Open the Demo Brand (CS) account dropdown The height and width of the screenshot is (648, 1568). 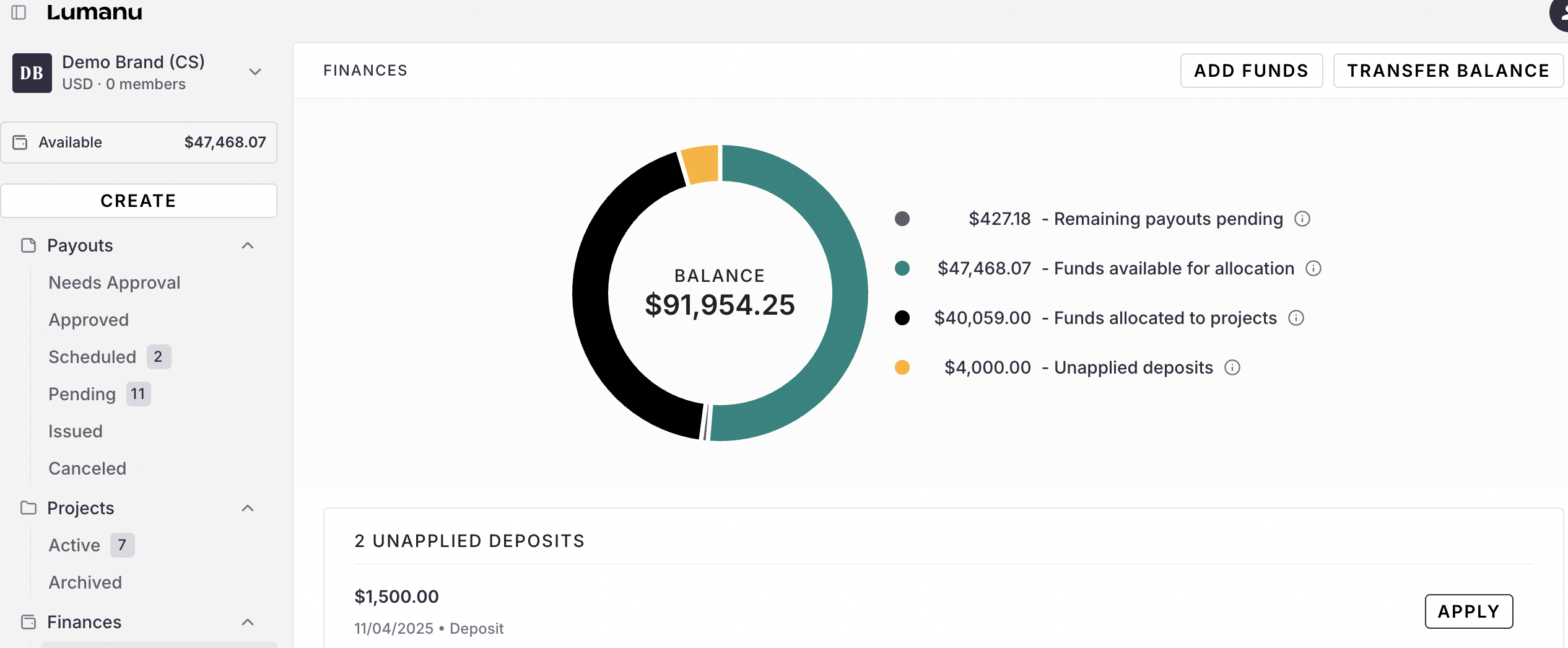click(255, 72)
